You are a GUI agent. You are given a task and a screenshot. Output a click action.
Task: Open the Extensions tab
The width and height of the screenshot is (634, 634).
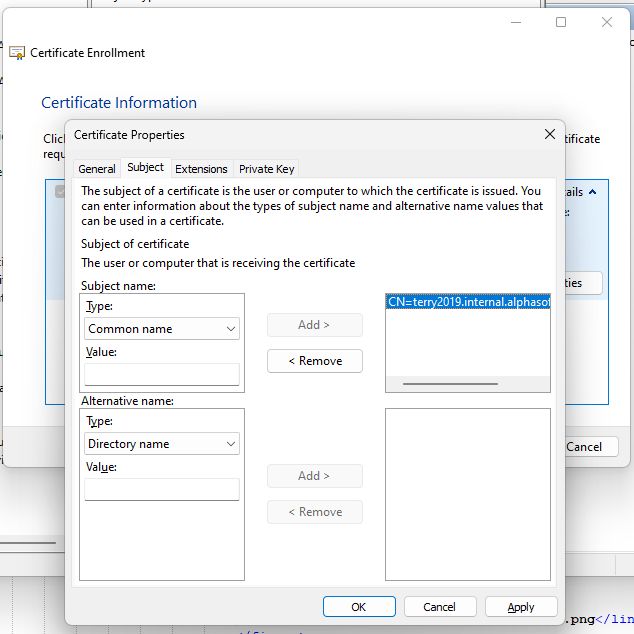click(201, 169)
